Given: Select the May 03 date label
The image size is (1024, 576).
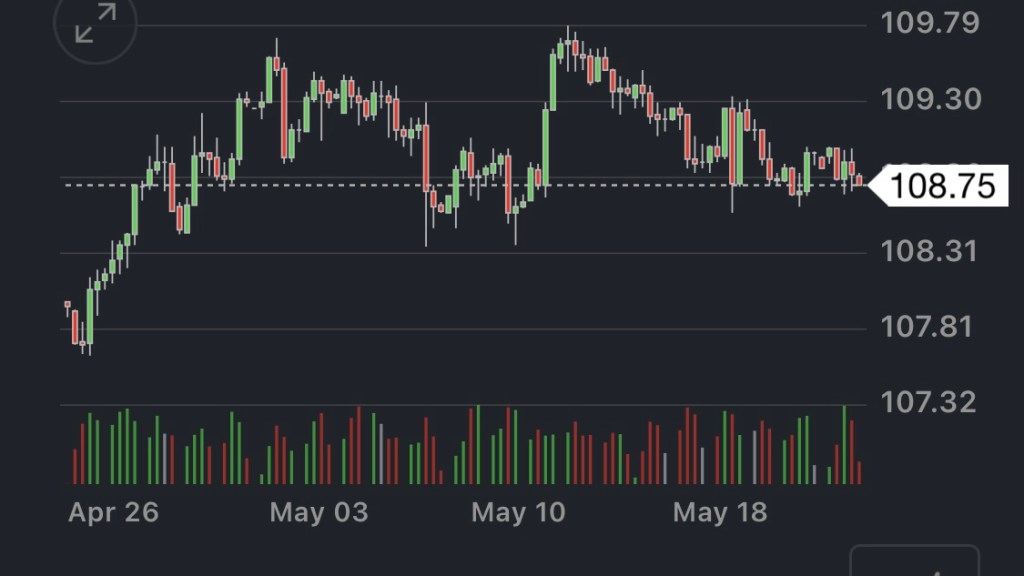Looking at the screenshot, I should 319,513.
